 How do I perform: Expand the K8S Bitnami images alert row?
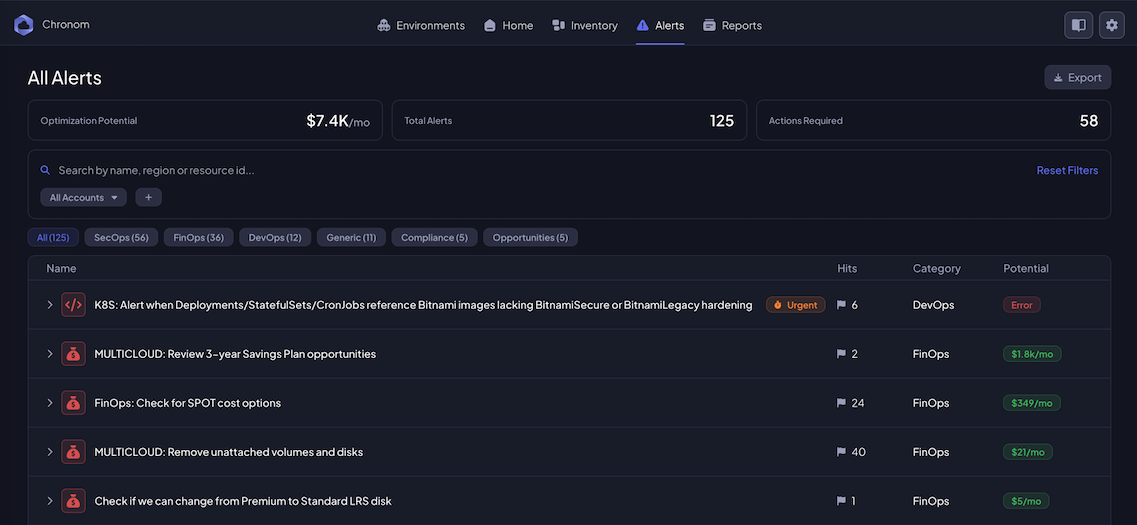[50, 305]
